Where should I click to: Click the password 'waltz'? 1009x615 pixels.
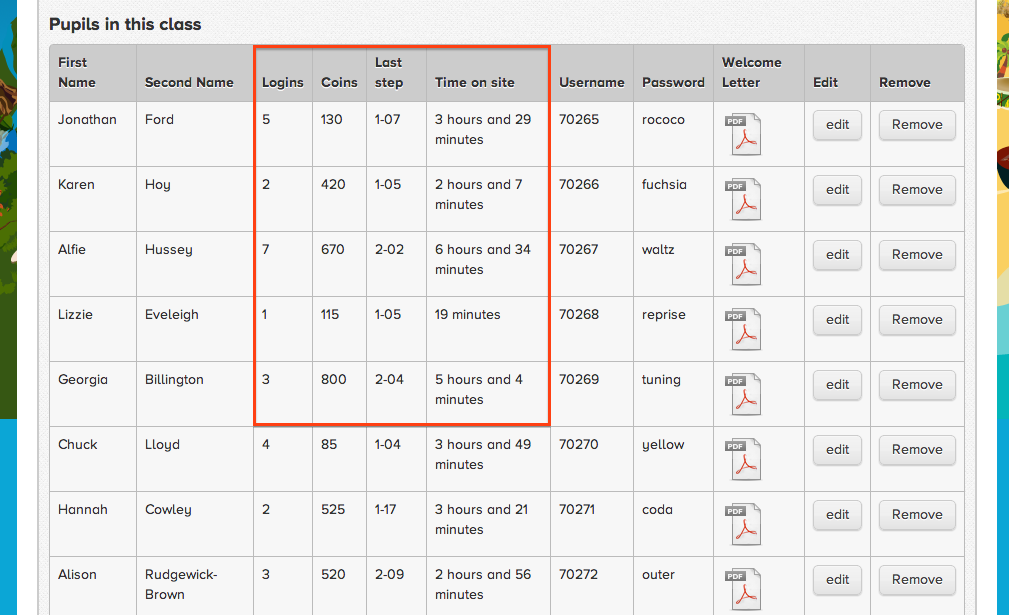pos(658,250)
